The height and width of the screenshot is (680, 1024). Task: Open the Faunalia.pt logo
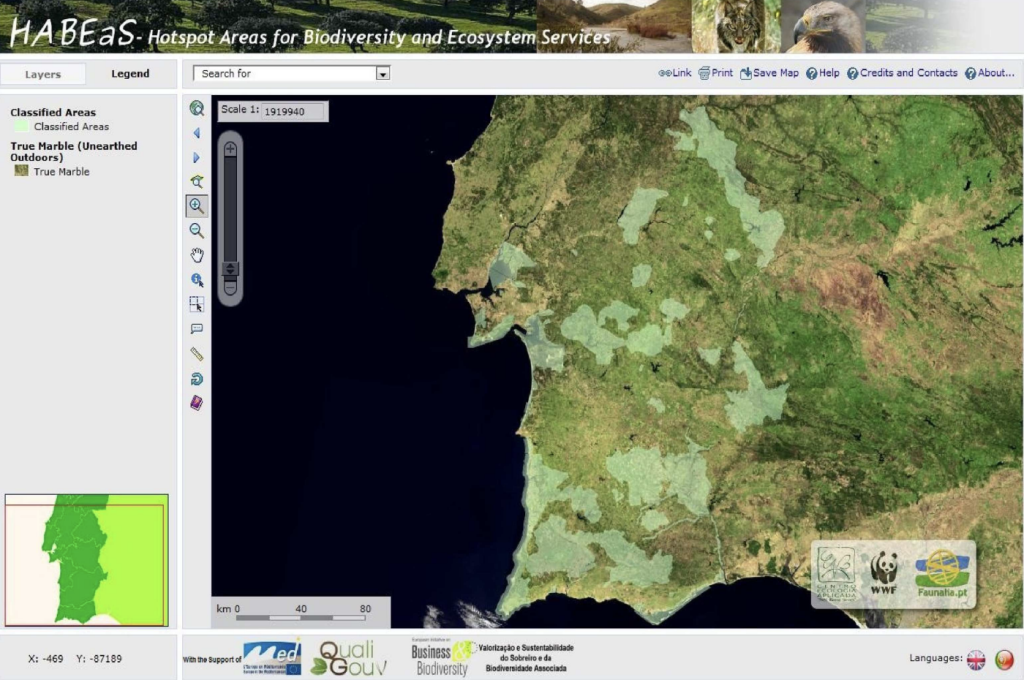pyautogui.click(x=942, y=574)
